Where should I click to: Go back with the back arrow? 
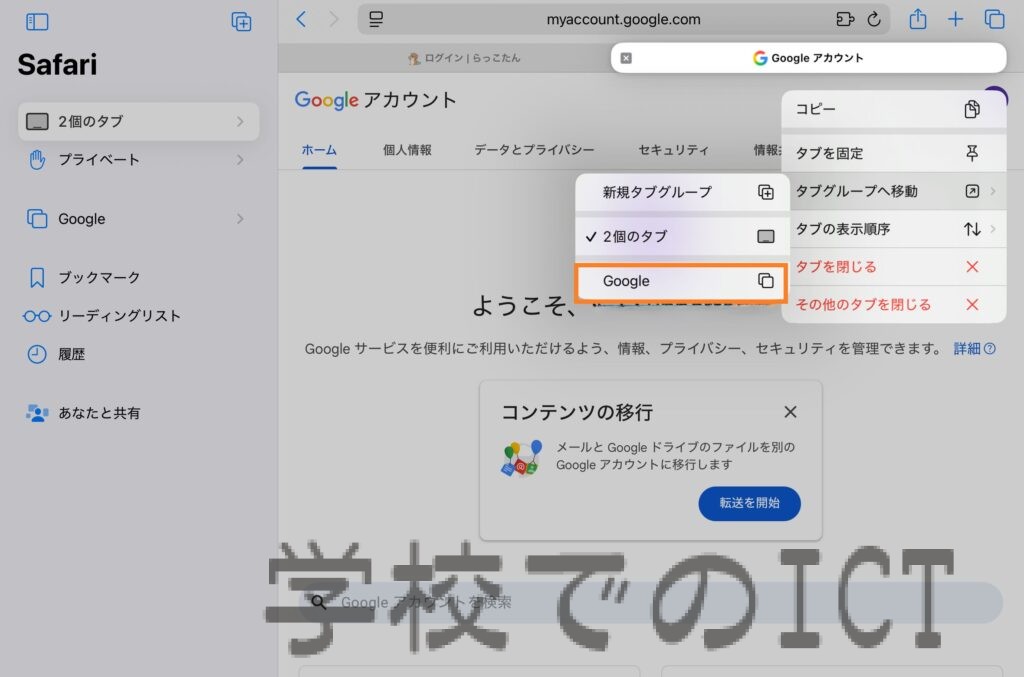(x=300, y=19)
